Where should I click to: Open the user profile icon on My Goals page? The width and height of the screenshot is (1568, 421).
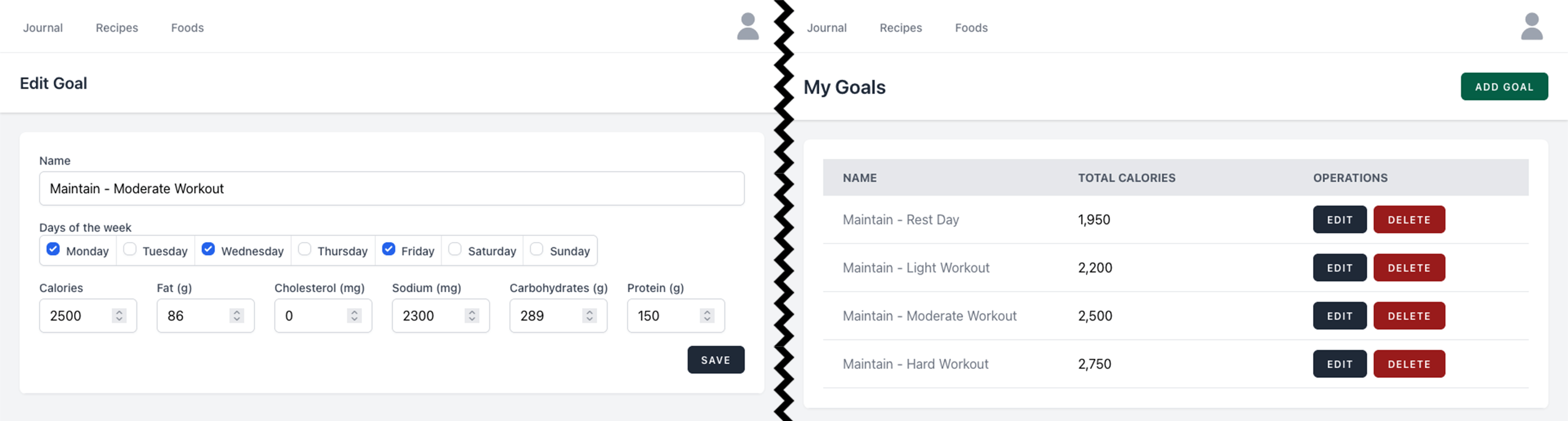1532,27
